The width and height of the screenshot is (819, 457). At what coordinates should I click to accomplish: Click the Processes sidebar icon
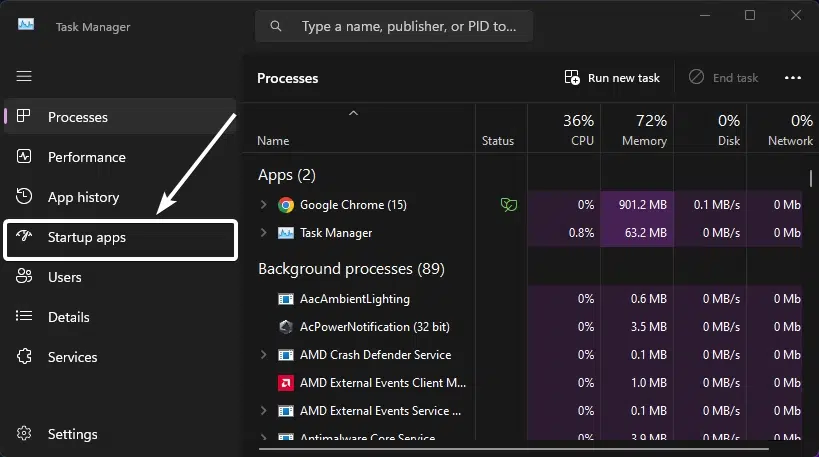pyautogui.click(x=24, y=116)
